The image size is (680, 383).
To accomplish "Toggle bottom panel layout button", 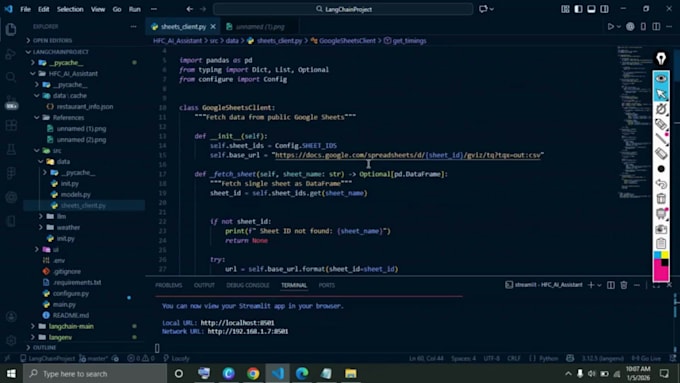I will coord(591,9).
